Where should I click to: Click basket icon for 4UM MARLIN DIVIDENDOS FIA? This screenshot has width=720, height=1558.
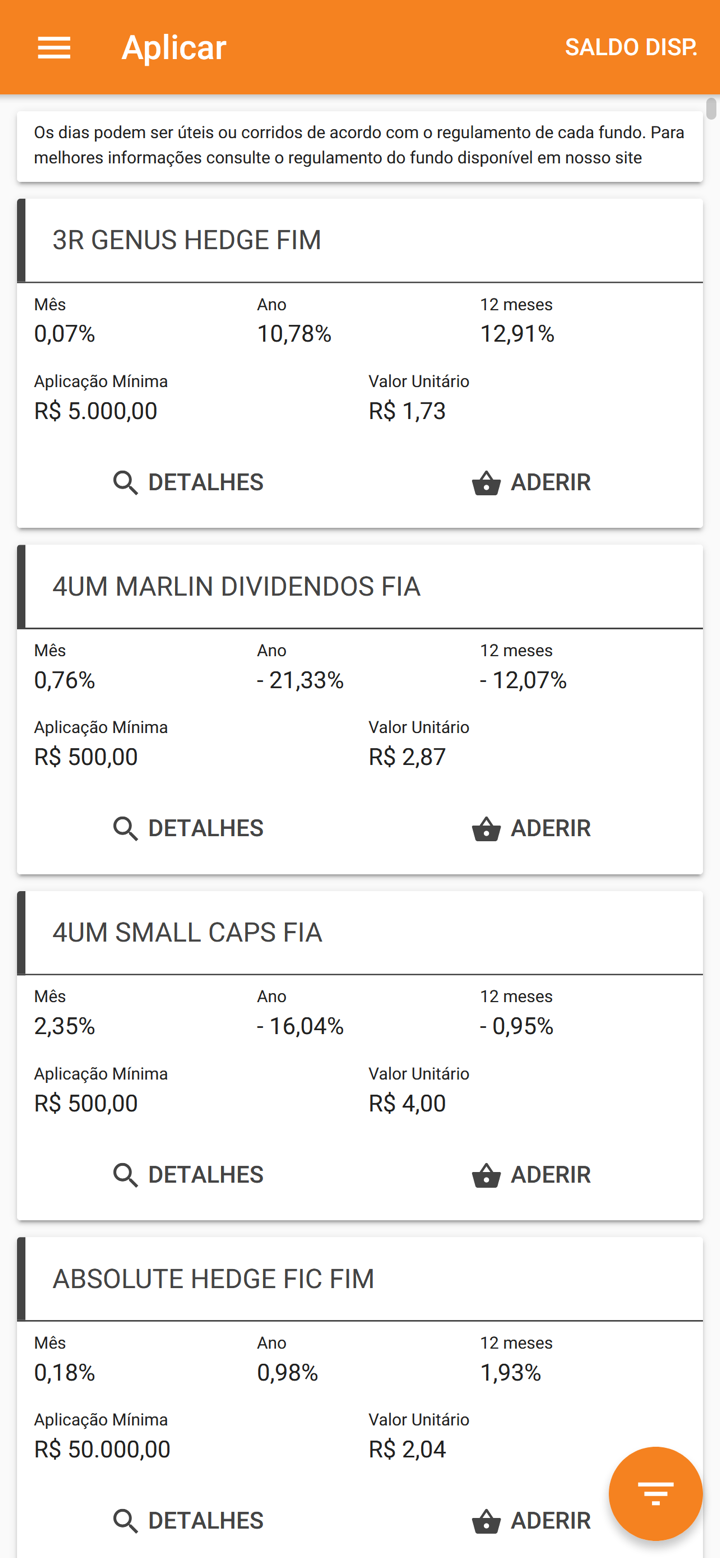coord(486,829)
